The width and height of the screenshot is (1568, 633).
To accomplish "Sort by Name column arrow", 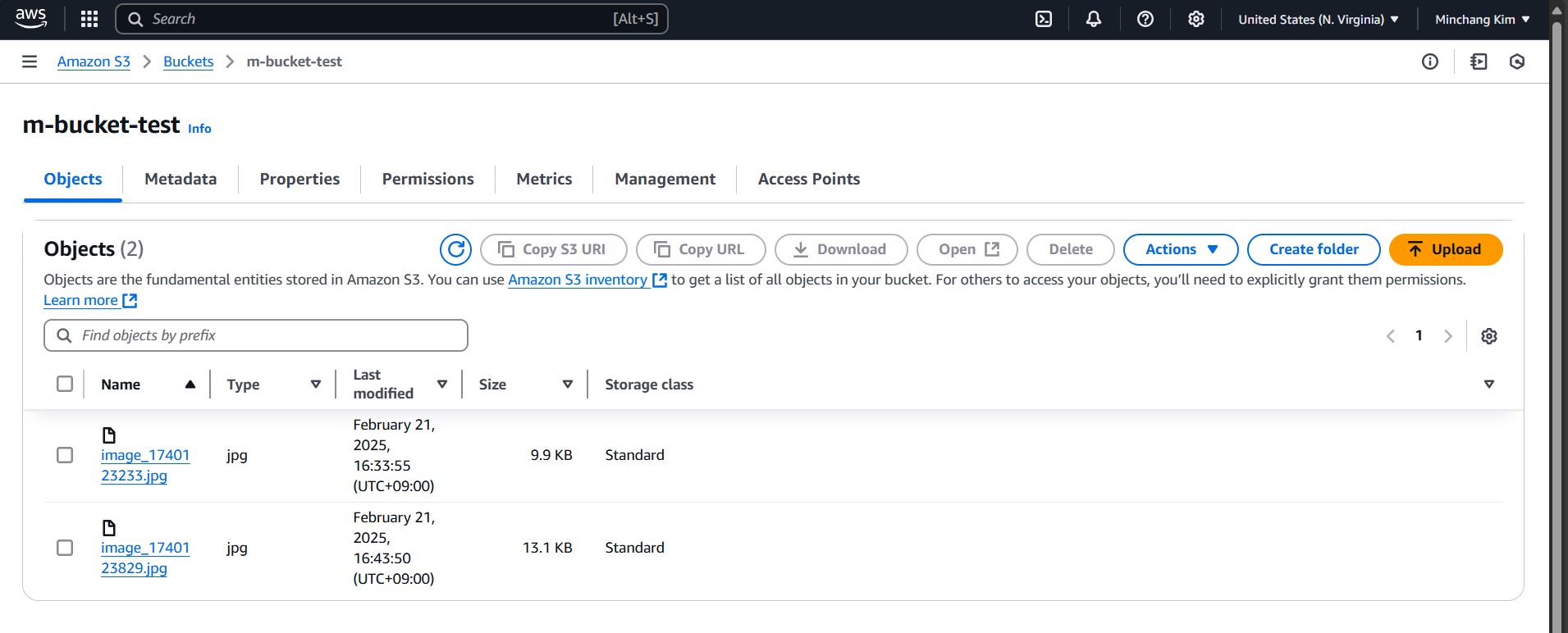I will coord(190,384).
